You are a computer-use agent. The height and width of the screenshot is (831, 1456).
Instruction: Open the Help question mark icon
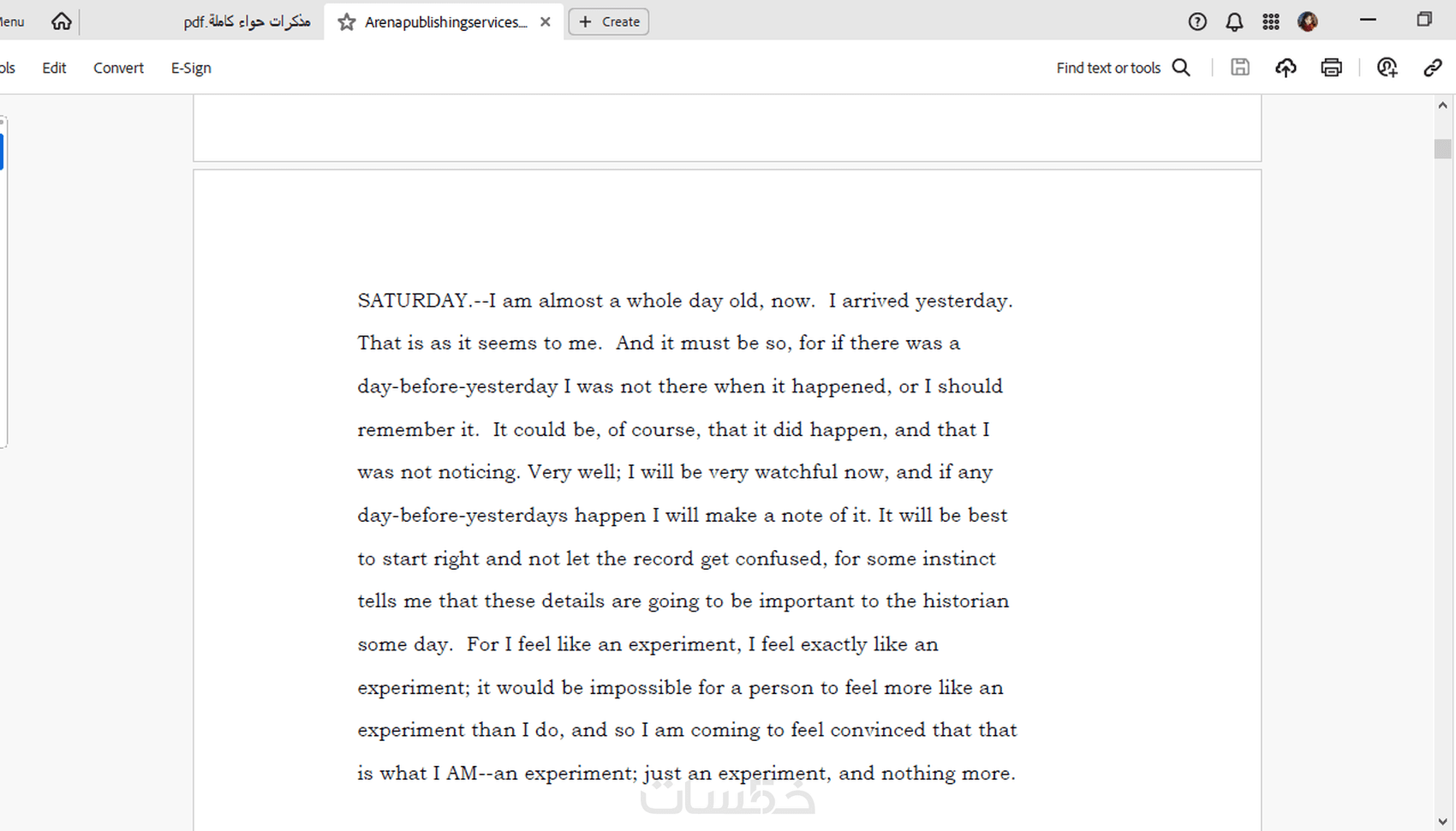(1197, 22)
